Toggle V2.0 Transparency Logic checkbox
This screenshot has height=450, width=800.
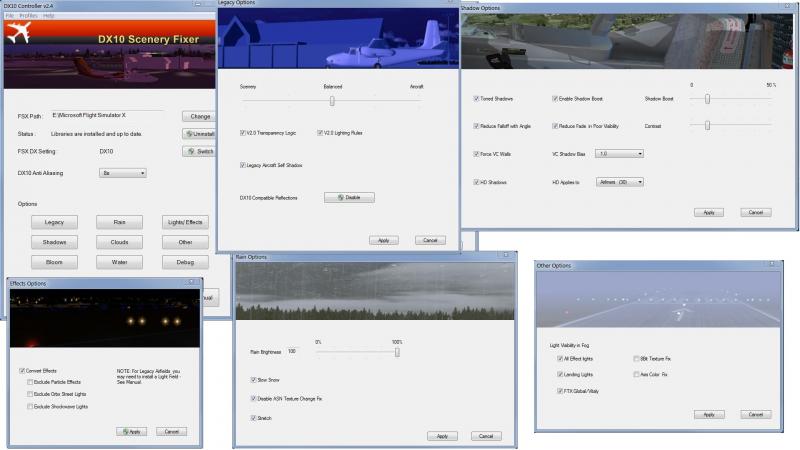click(x=243, y=133)
